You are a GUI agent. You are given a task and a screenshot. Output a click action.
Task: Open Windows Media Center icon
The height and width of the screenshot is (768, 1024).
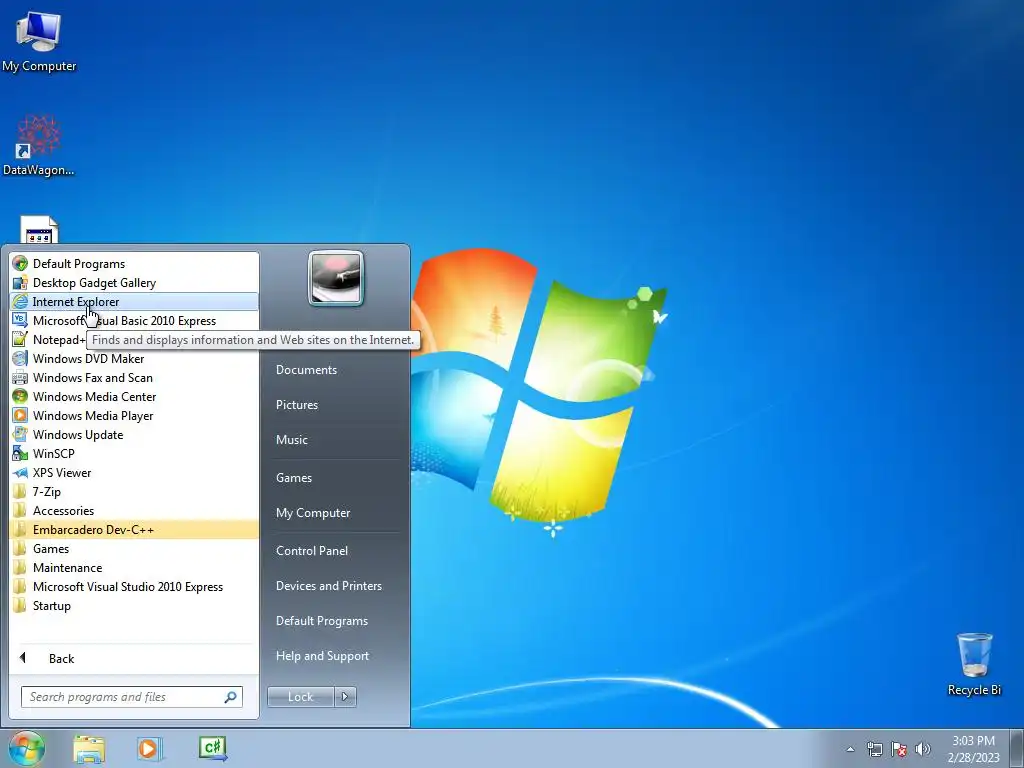pyautogui.click(x=20, y=396)
